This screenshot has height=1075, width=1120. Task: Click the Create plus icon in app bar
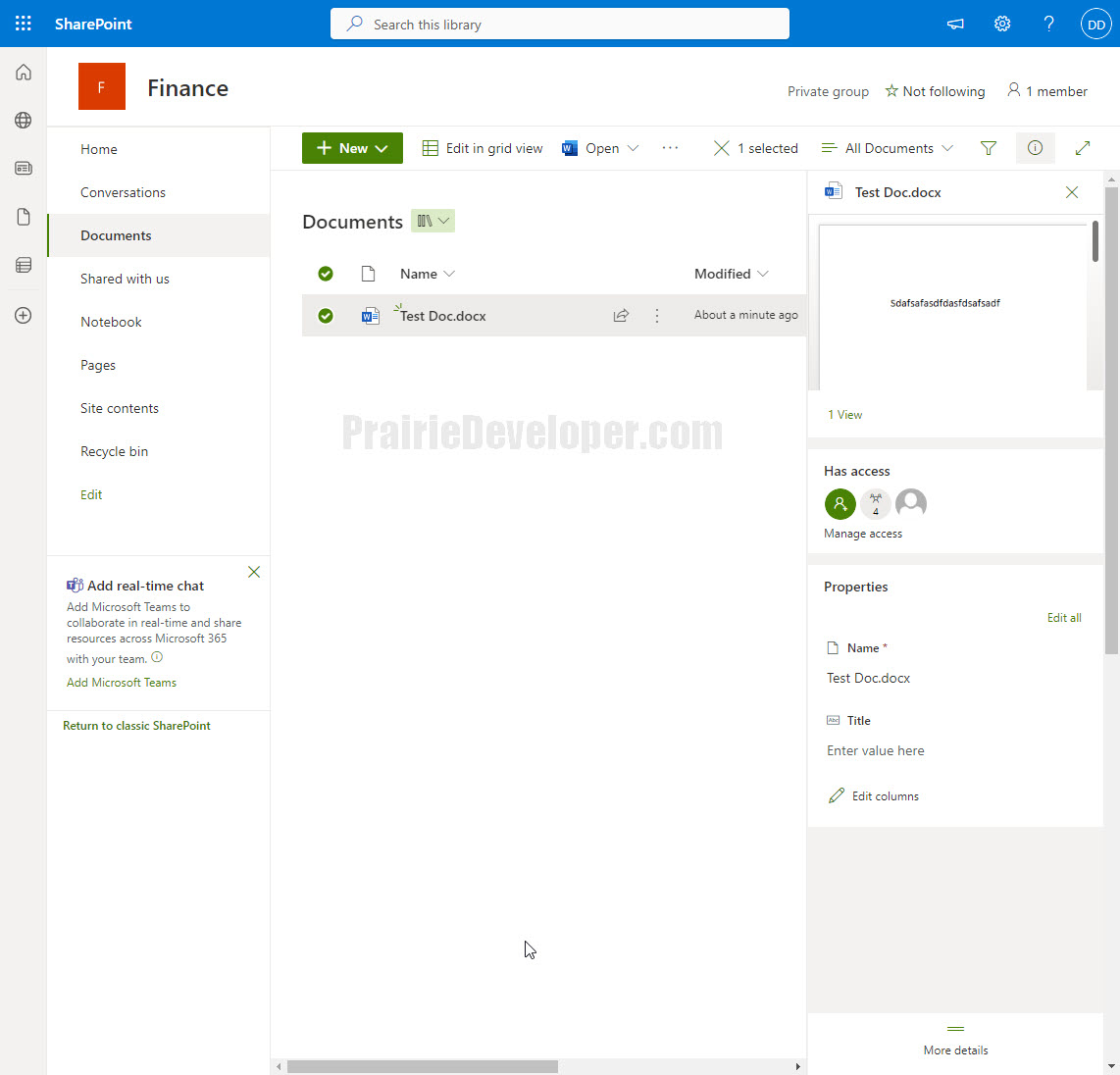click(24, 315)
